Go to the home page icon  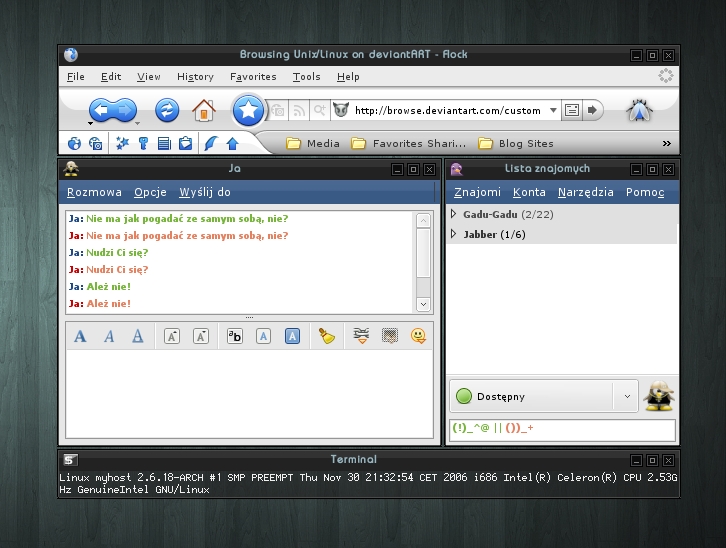[204, 110]
